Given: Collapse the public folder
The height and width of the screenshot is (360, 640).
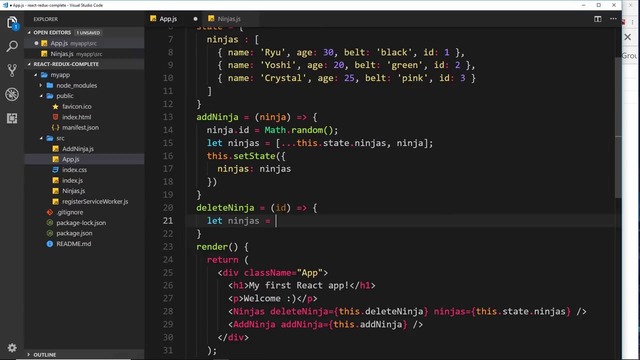Looking at the screenshot, I should click(x=41, y=96).
